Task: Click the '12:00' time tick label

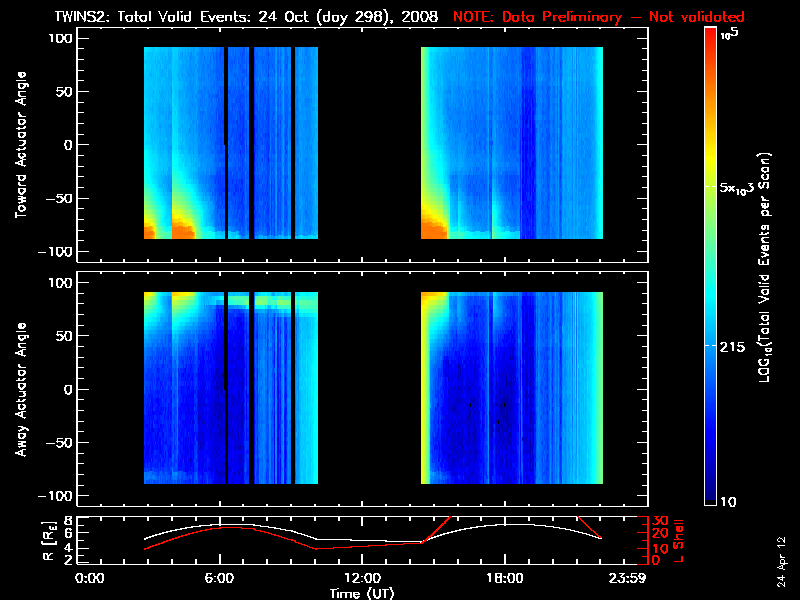Action: click(362, 579)
